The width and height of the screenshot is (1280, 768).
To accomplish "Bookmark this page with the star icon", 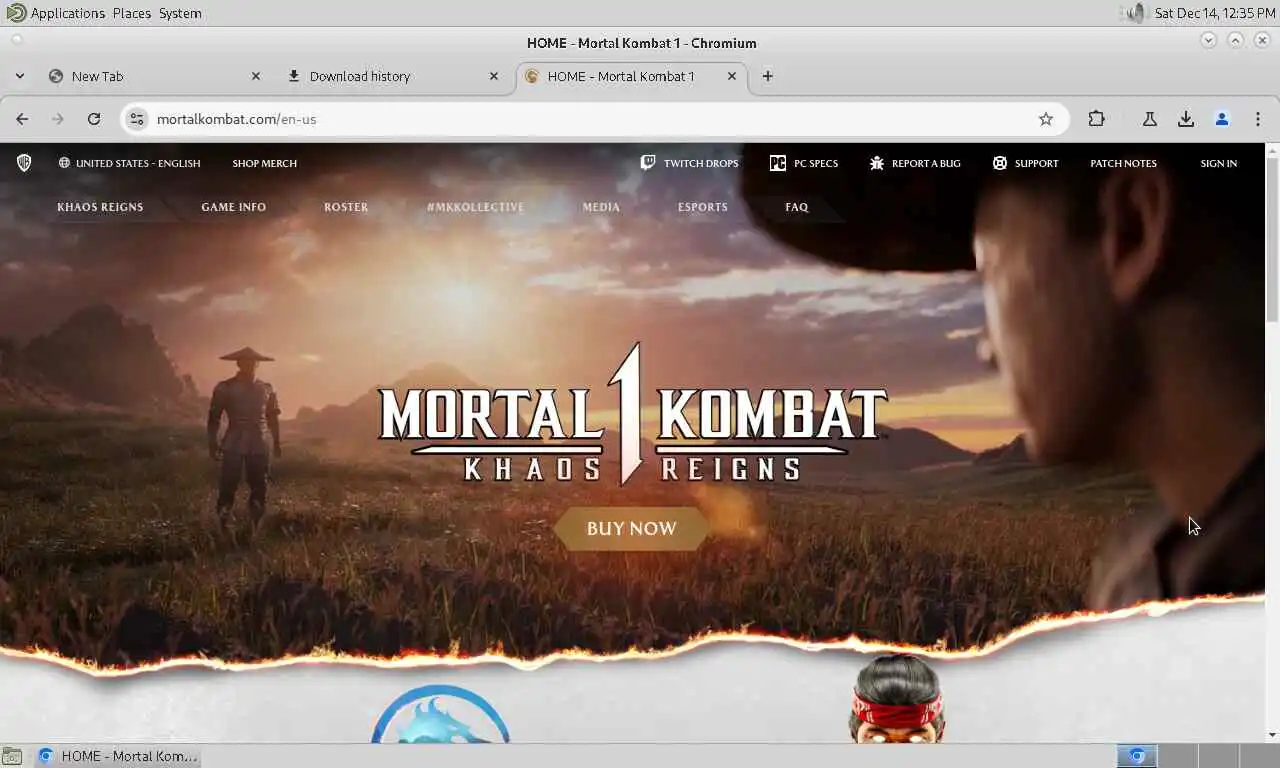I will point(1046,119).
